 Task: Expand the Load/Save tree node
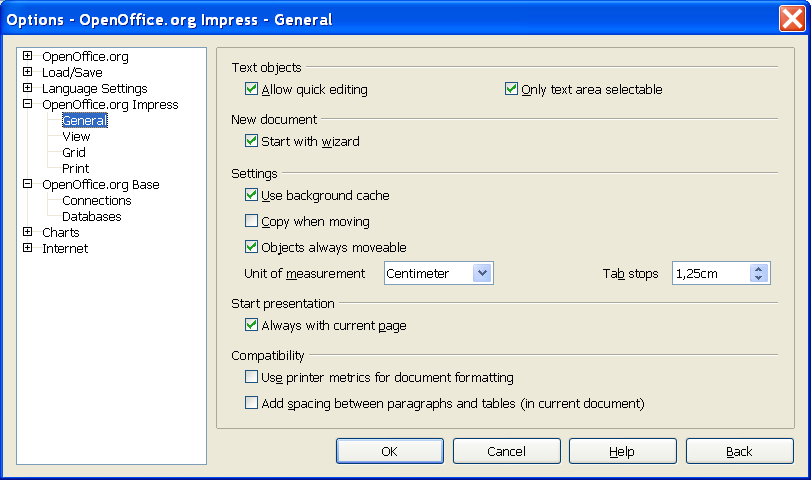click(x=28, y=71)
